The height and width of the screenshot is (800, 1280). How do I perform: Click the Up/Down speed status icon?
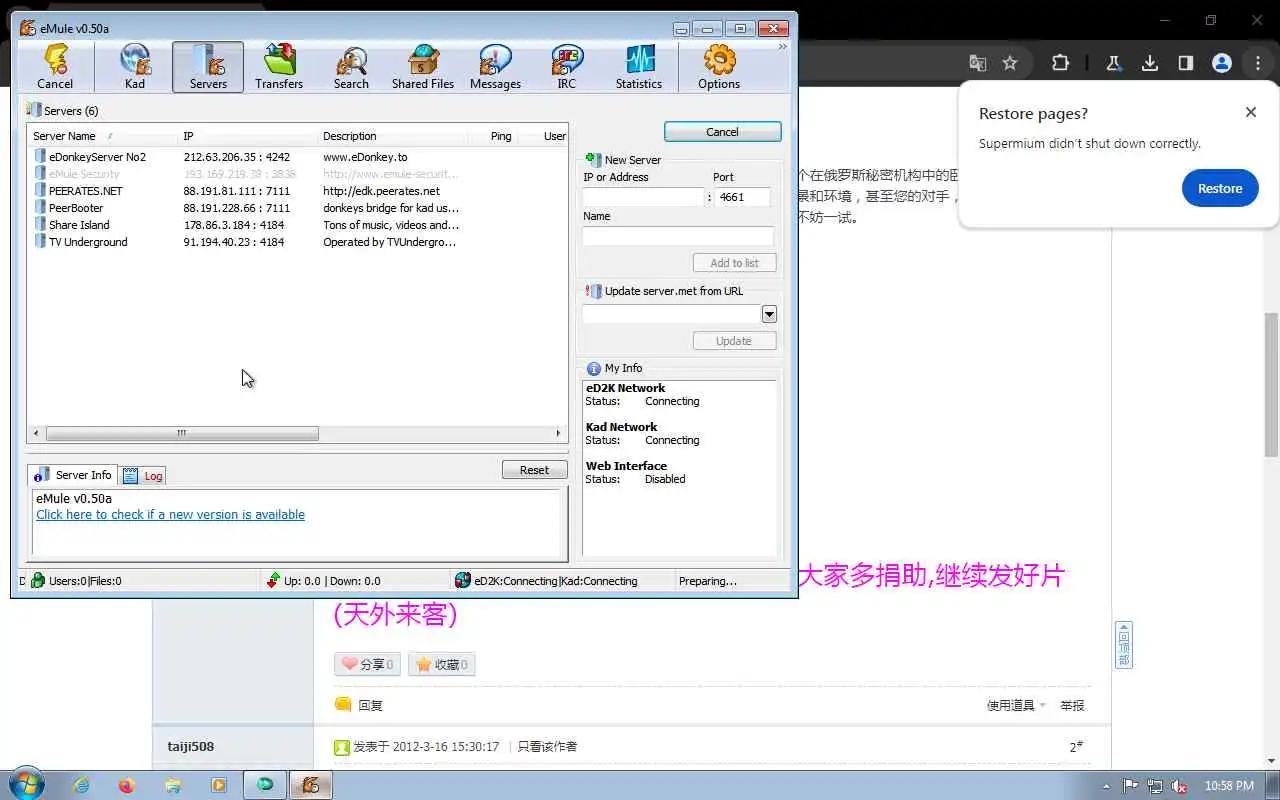point(273,580)
